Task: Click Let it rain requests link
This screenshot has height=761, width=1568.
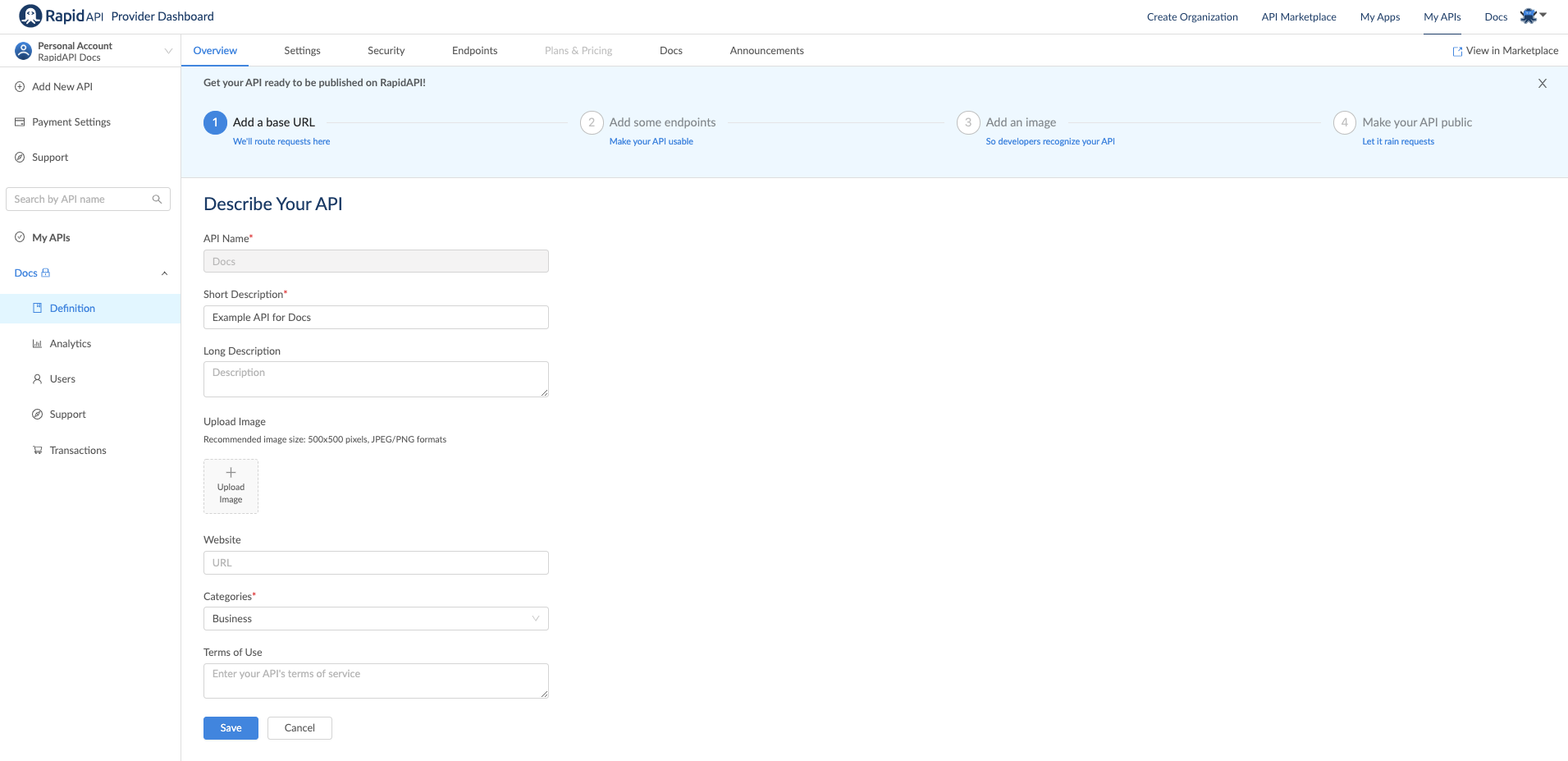Action: pos(1398,141)
